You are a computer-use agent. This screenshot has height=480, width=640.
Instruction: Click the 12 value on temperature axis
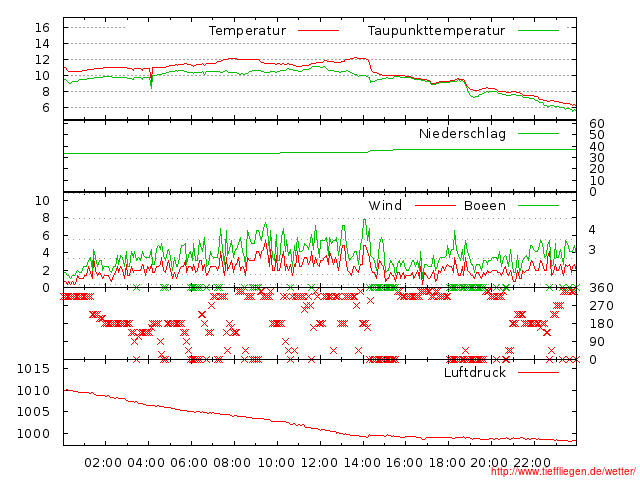42,60
